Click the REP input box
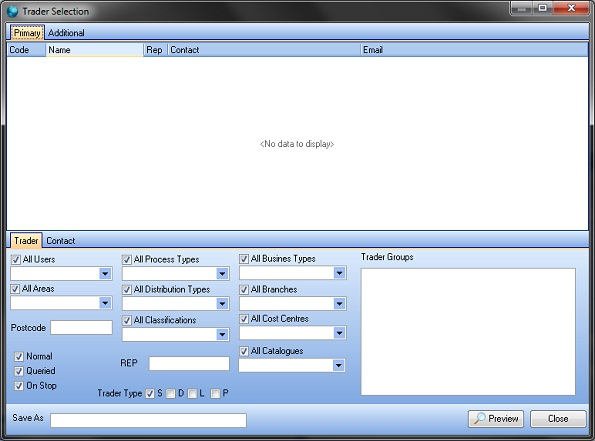Viewport: 595px width, 441px height. click(189, 364)
